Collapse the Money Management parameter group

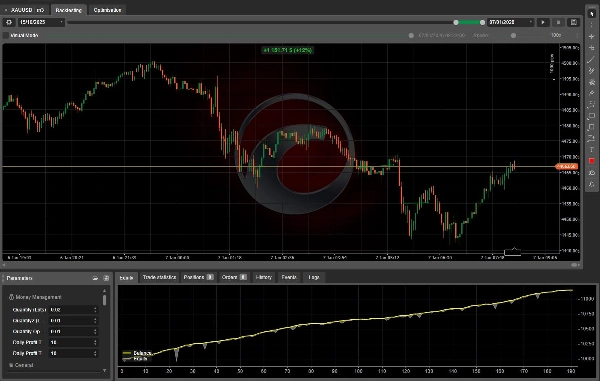click(35, 297)
